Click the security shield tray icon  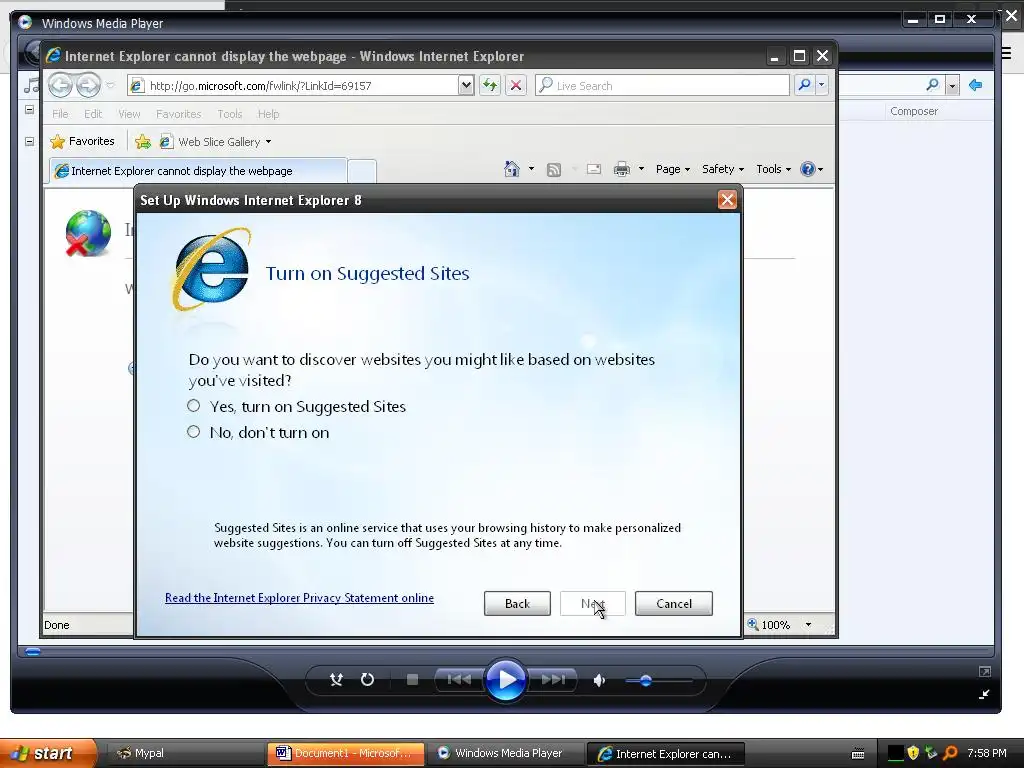tap(913, 753)
